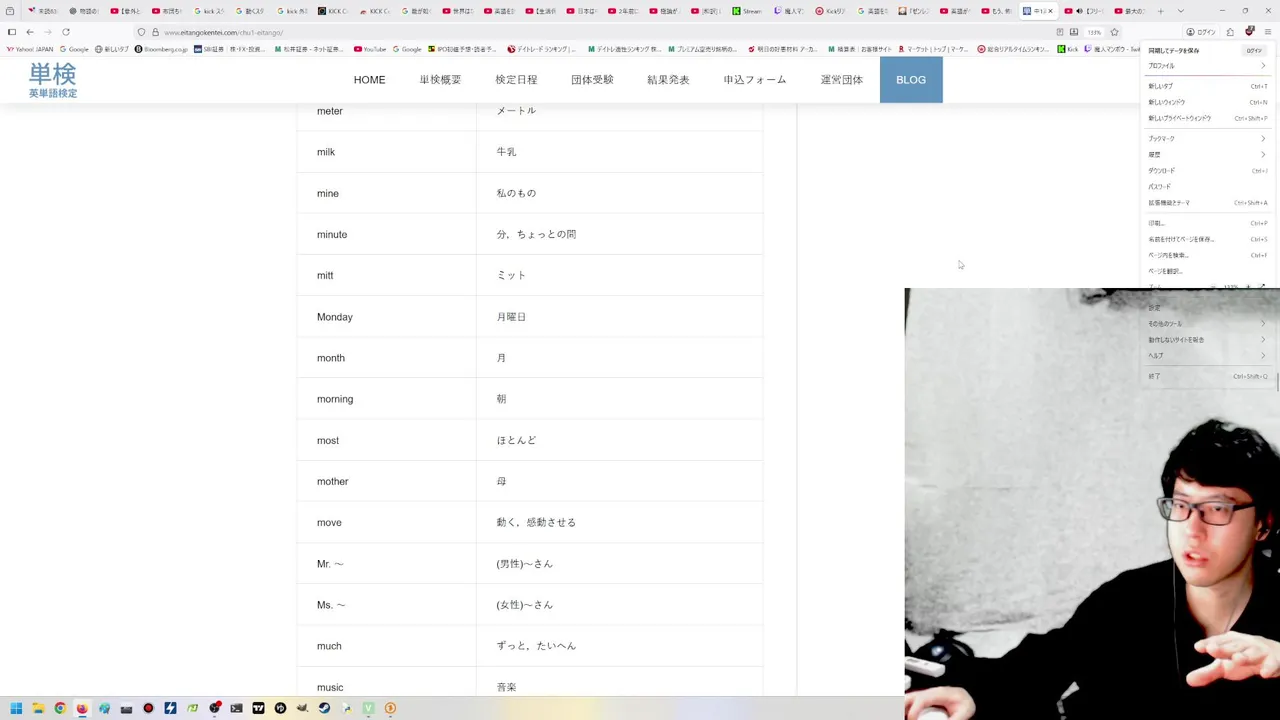Click the word "milk" in the table
Image resolution: width=1280 pixels, height=720 pixels.
point(326,152)
